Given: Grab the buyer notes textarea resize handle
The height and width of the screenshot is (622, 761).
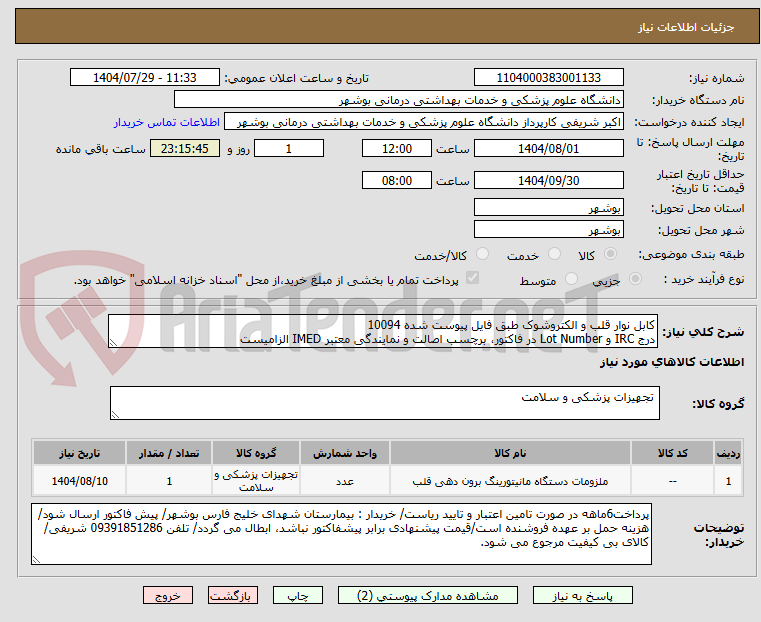Looking at the screenshot, I should (x=36, y=559).
